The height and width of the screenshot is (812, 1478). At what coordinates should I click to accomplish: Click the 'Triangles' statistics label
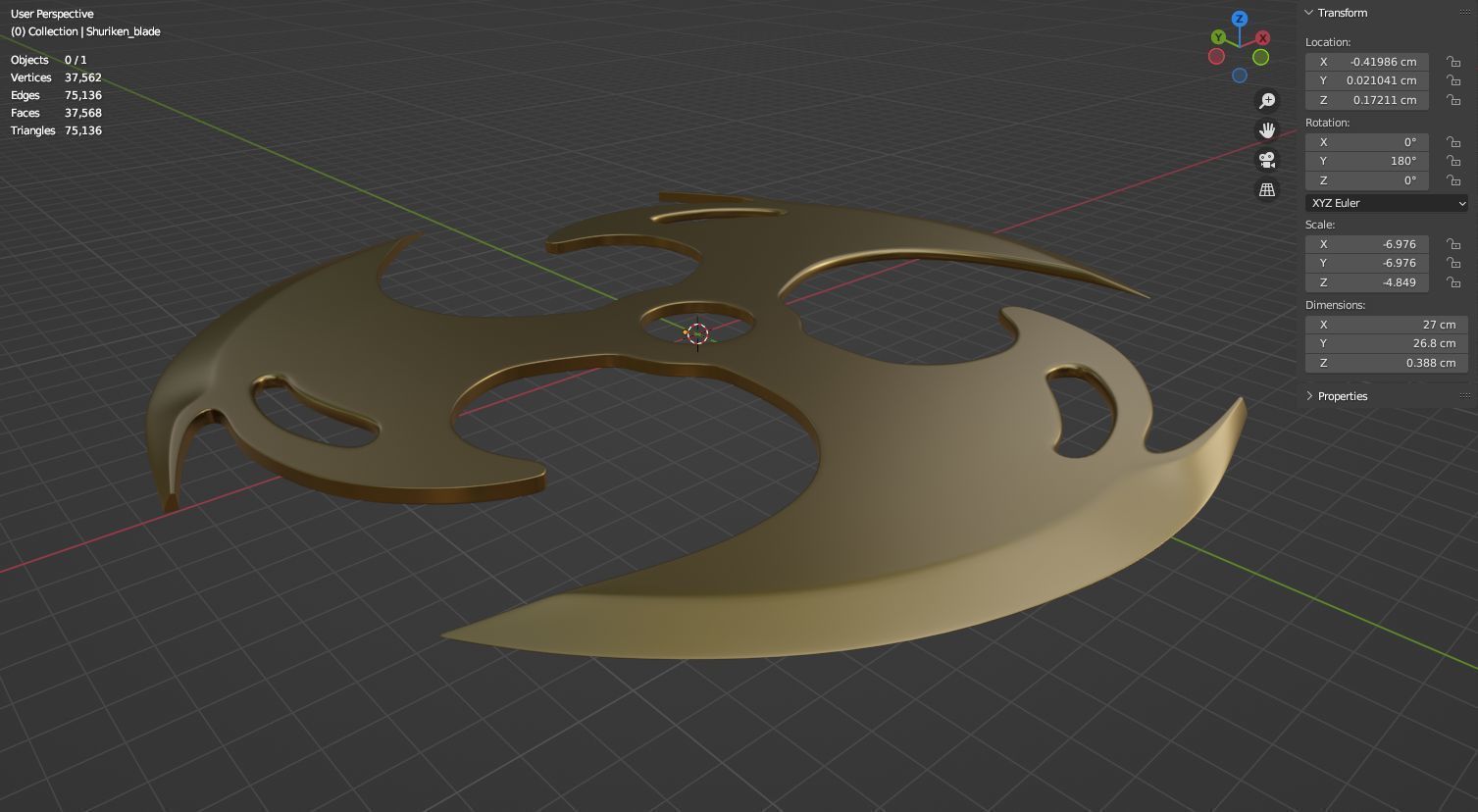click(x=32, y=130)
